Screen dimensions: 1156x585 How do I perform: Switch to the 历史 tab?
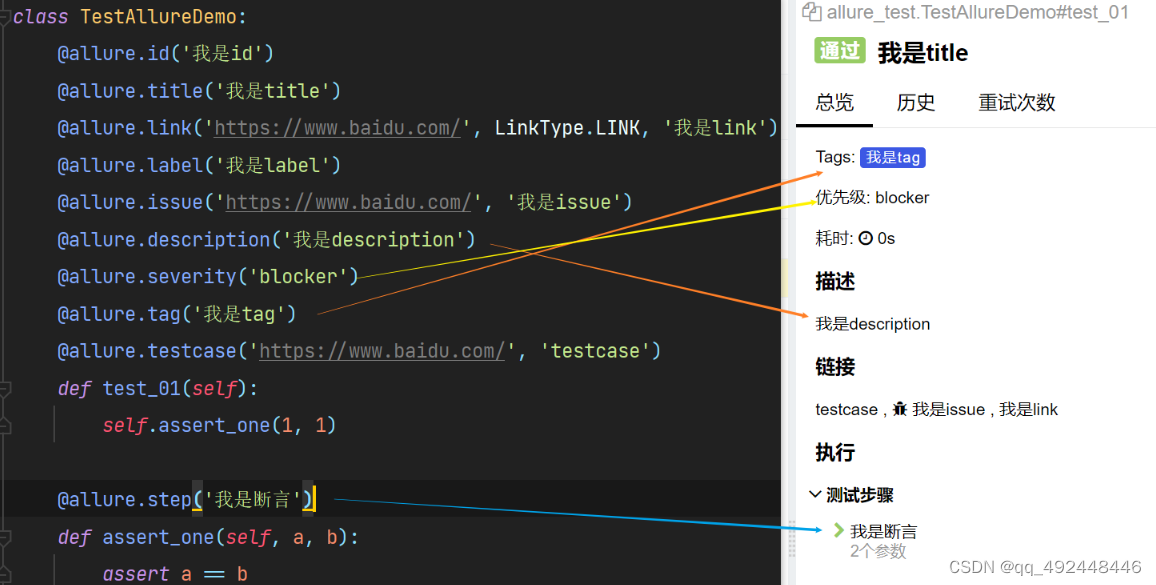coord(915,103)
